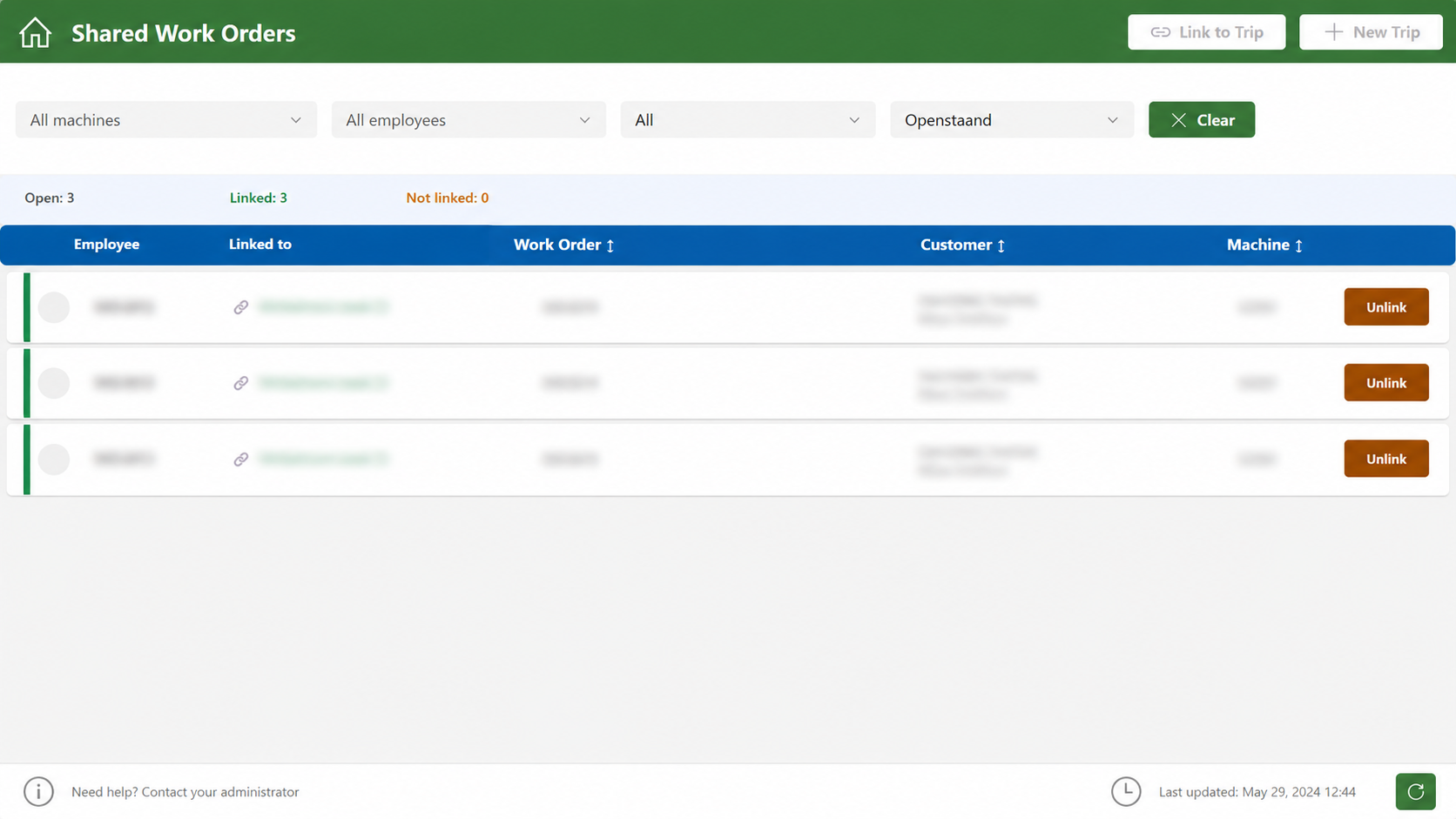This screenshot has height=819, width=1456.
Task: Select second row employee avatar
Action: [x=54, y=383]
